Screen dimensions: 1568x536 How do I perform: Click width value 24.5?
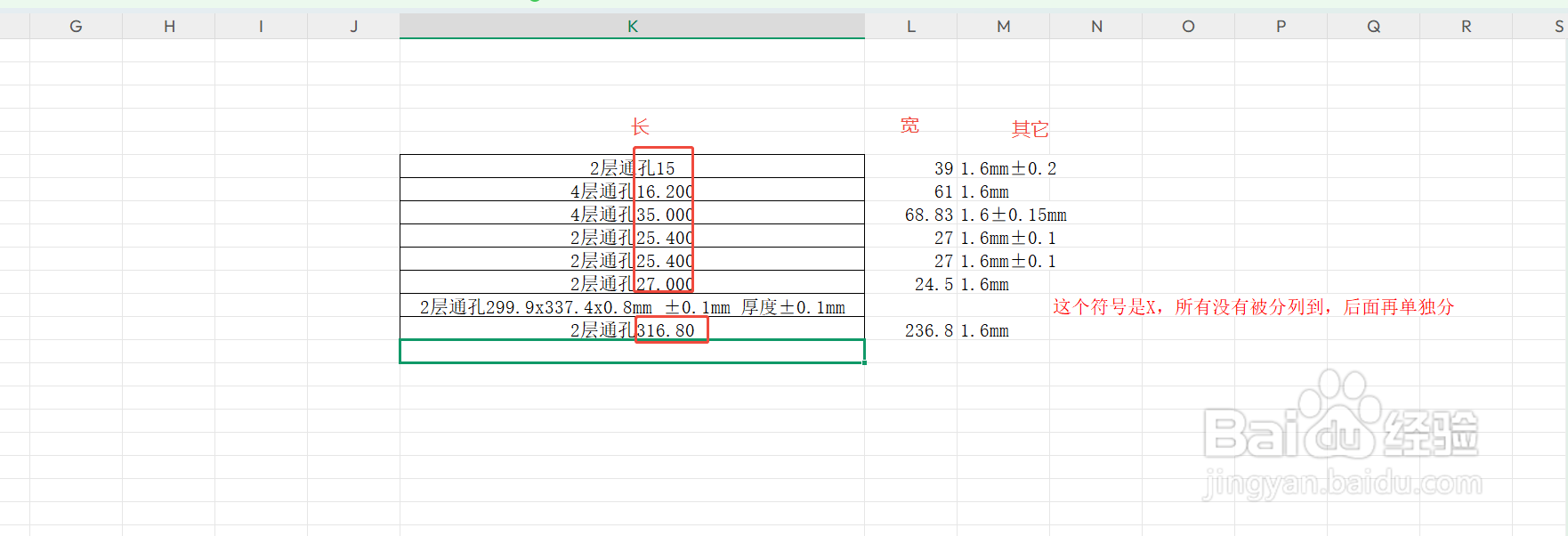tap(934, 284)
